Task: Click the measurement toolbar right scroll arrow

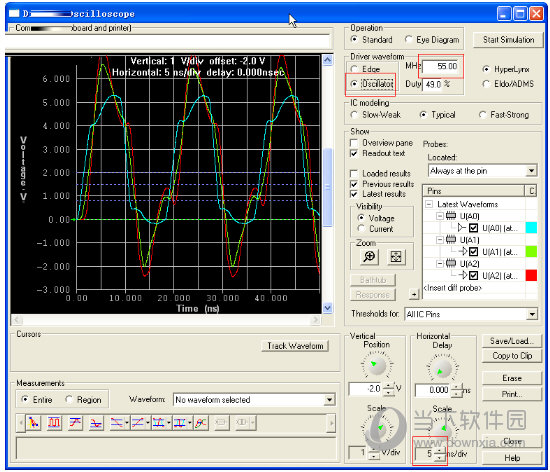Action: pos(331,423)
